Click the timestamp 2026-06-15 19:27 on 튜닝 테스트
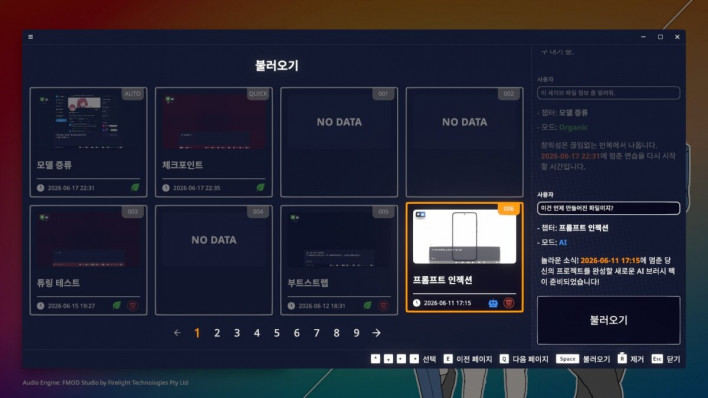This screenshot has height=398, width=708. point(71,306)
